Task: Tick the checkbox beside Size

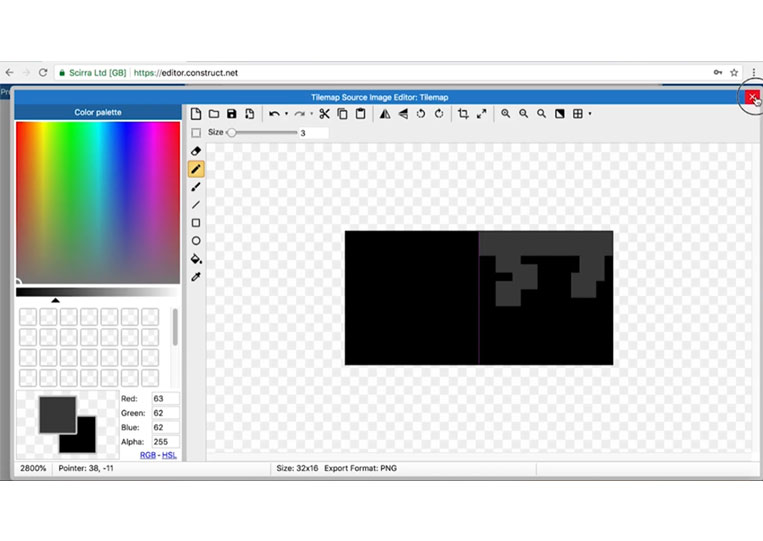Action: click(196, 133)
